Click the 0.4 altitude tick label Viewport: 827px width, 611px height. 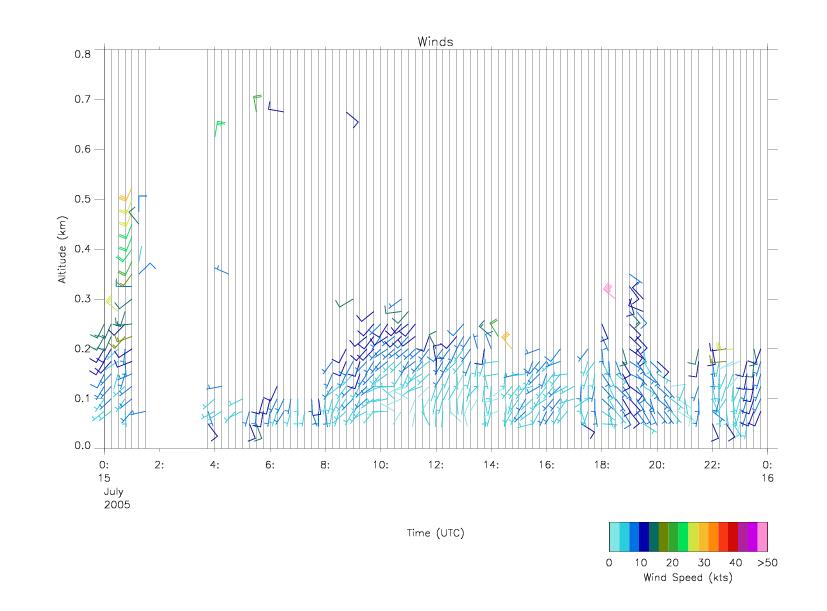[82, 249]
